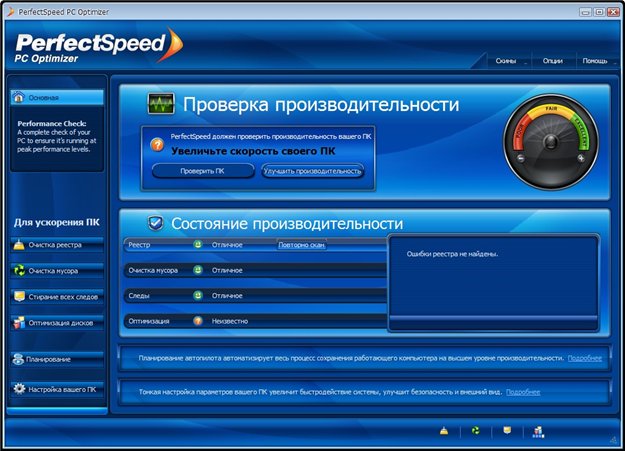This screenshot has height=451, width=625.
Task: Click the bottom bar green recycle icon
Action: [476, 431]
